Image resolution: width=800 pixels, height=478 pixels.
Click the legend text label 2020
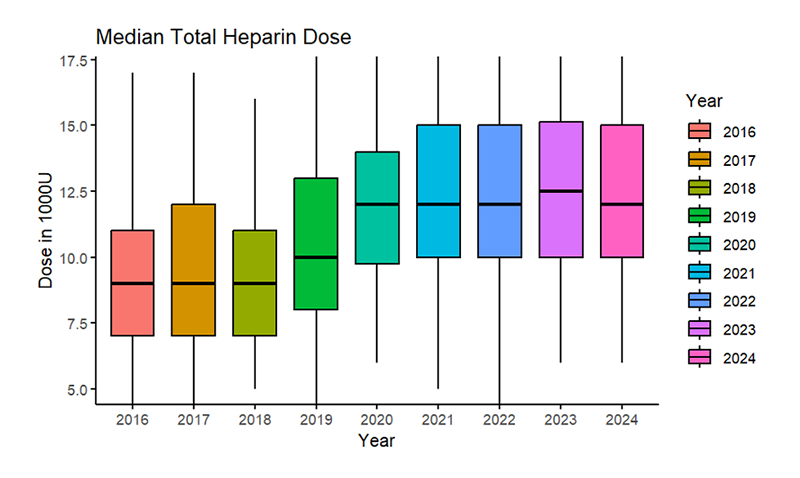click(739, 245)
